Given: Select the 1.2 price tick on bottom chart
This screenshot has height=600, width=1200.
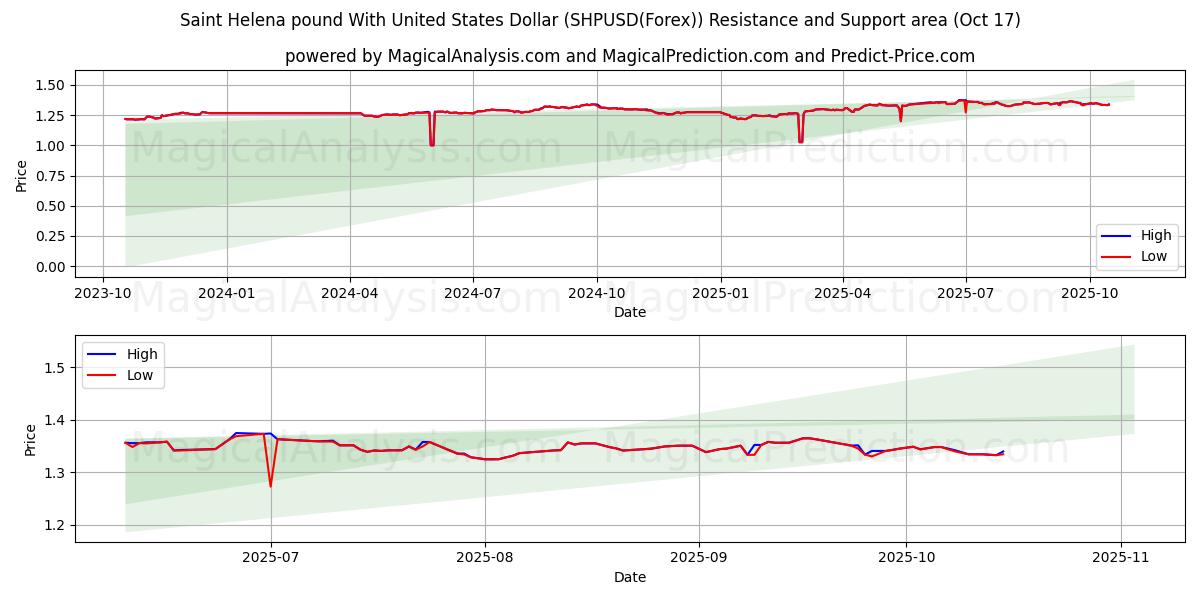Looking at the screenshot, I should [56, 525].
